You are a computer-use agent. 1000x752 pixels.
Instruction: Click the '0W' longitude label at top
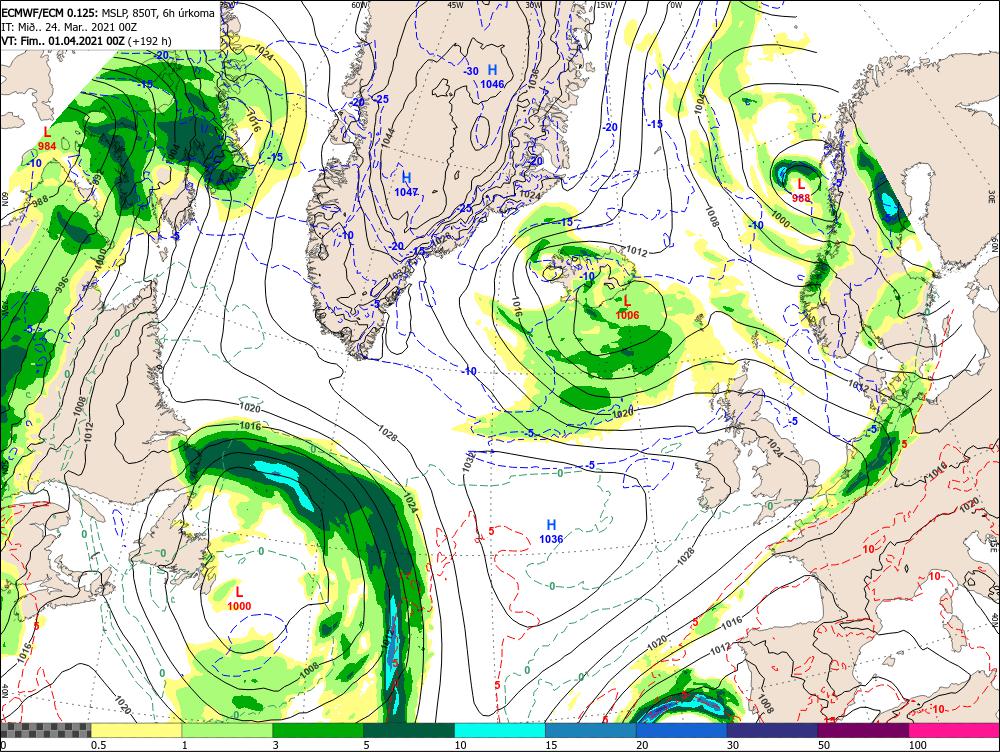tap(675, 5)
